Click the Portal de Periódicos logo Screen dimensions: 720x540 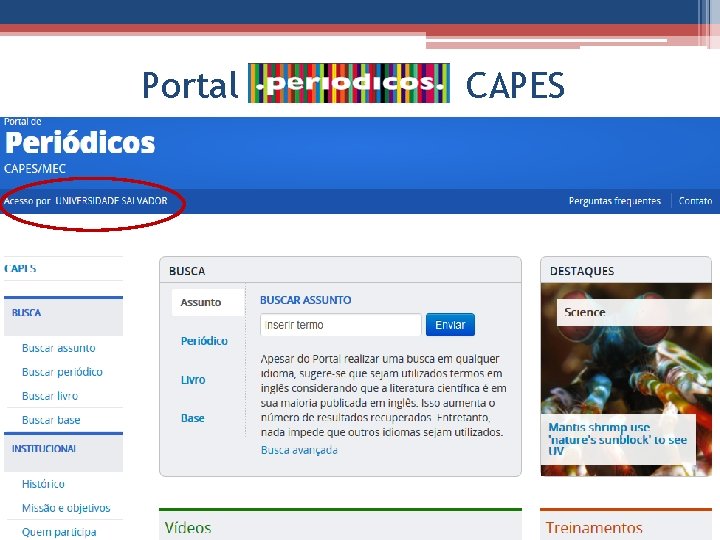[x=79, y=142]
